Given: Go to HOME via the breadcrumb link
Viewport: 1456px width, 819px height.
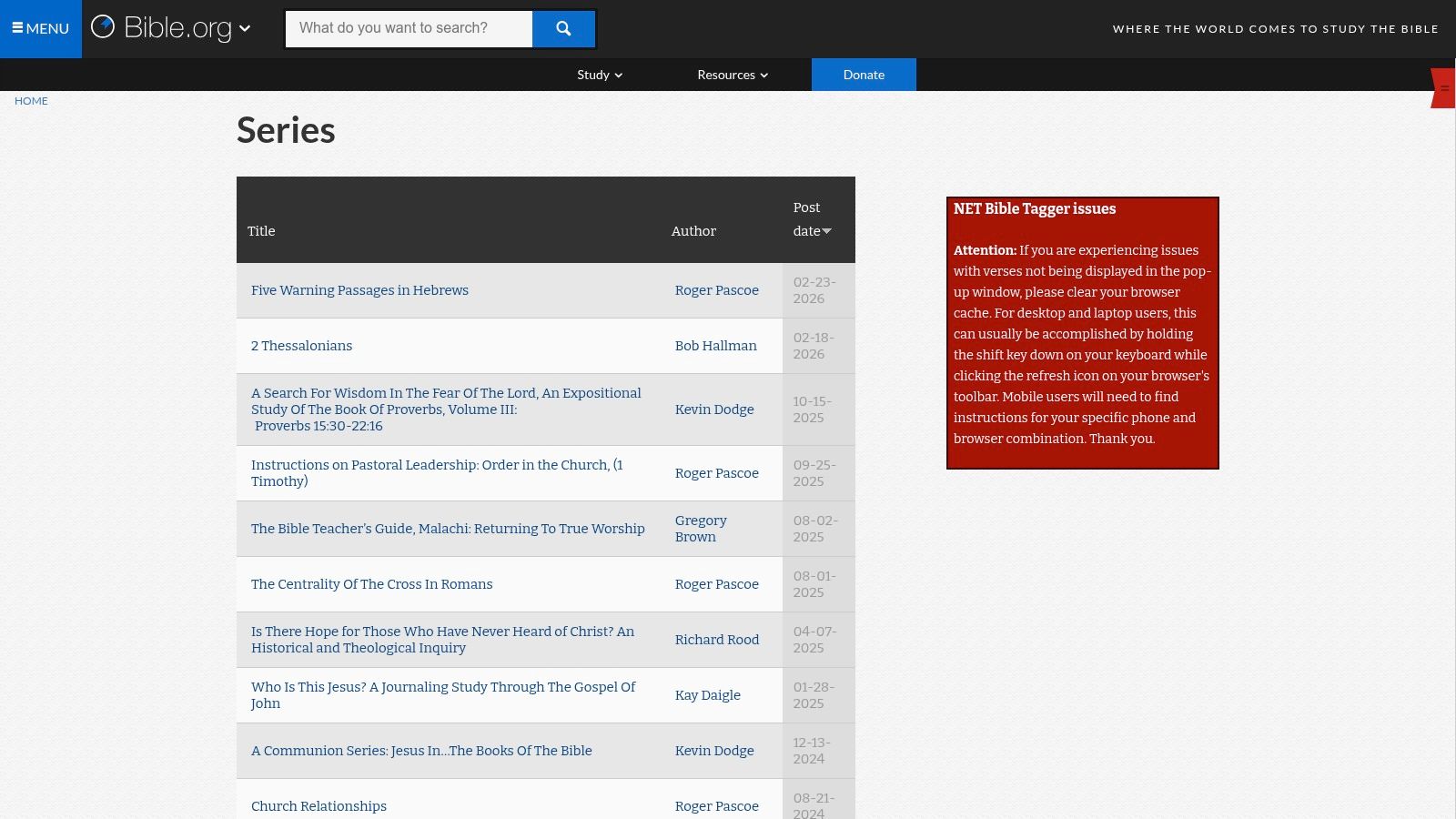Looking at the screenshot, I should [x=31, y=101].
